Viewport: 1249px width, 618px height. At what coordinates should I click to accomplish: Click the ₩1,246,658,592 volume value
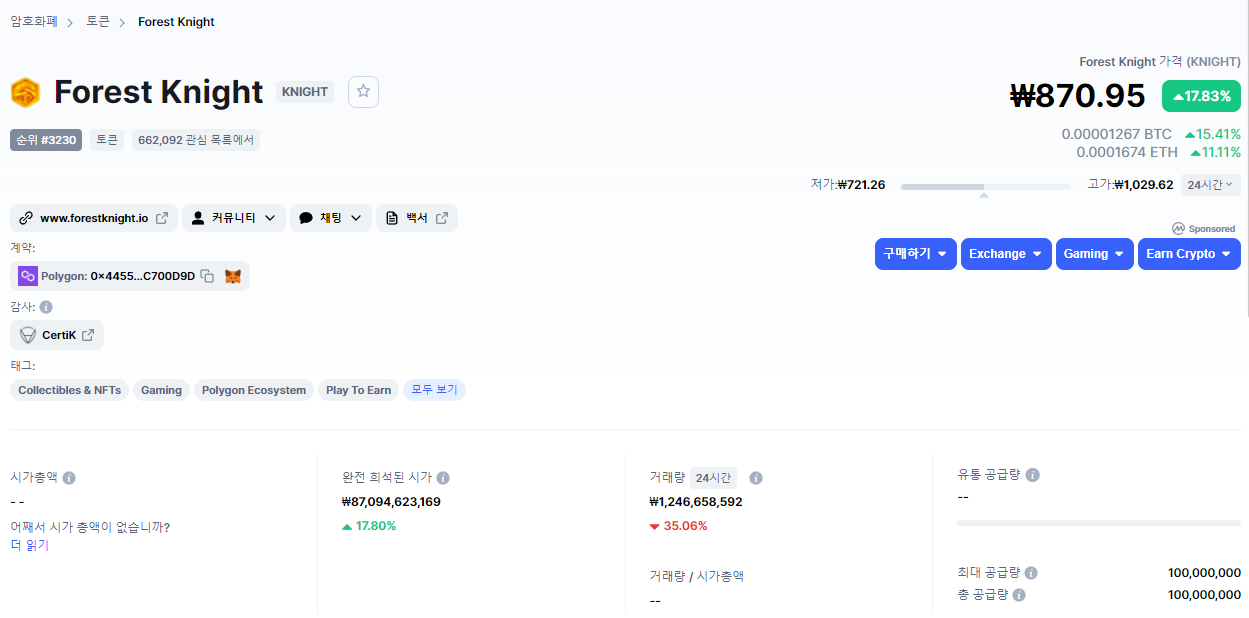coord(696,502)
